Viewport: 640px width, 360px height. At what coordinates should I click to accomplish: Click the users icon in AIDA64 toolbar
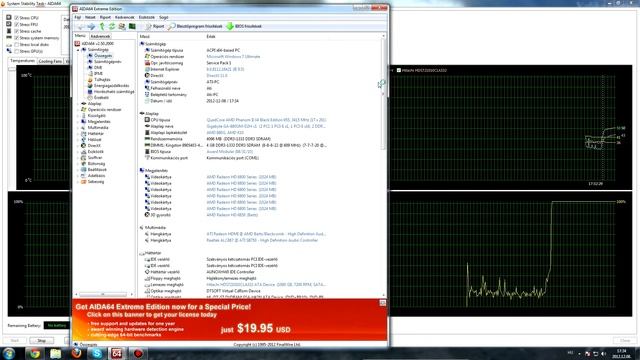tap(122, 27)
